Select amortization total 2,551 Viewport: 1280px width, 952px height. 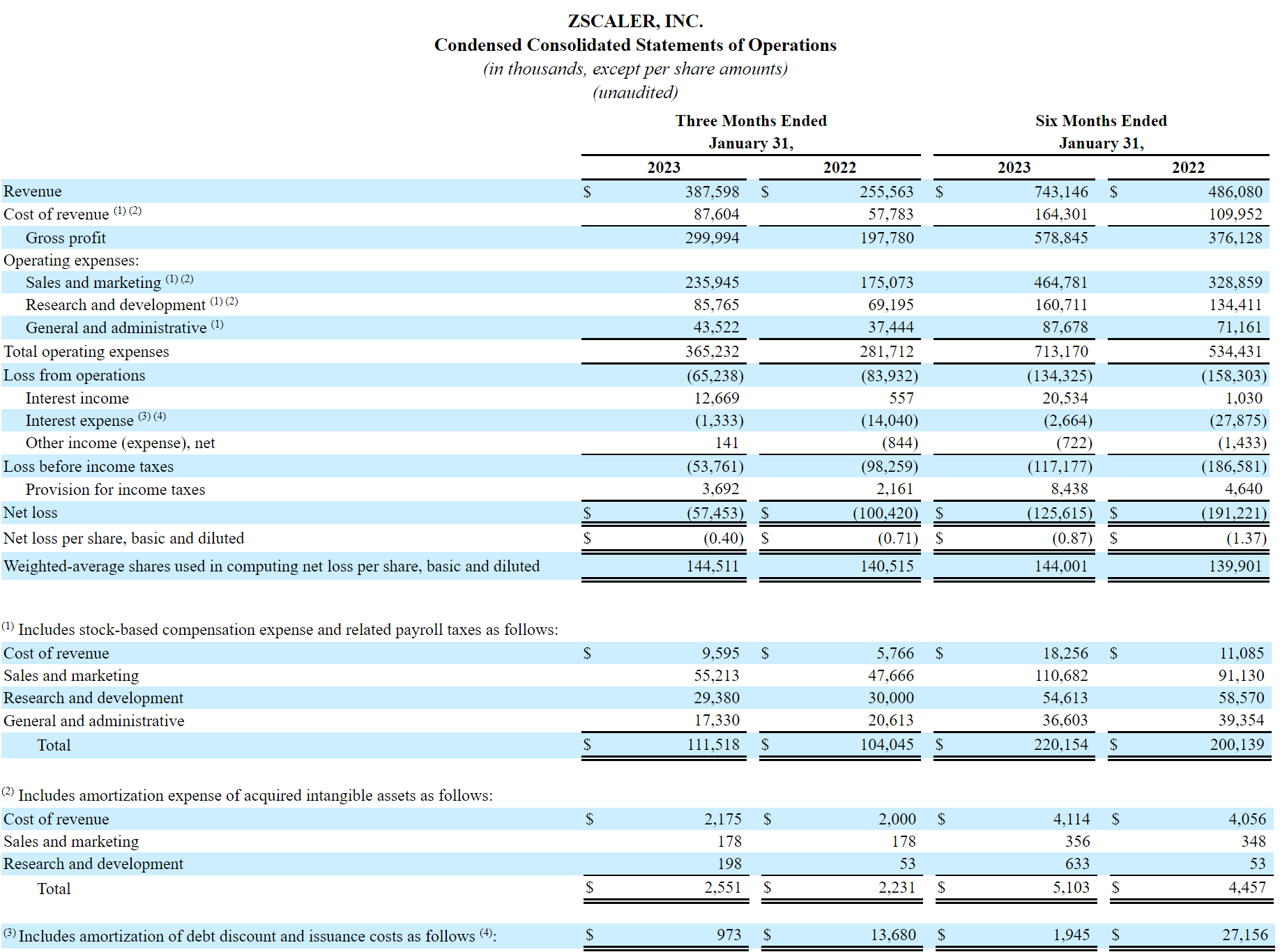[722, 887]
